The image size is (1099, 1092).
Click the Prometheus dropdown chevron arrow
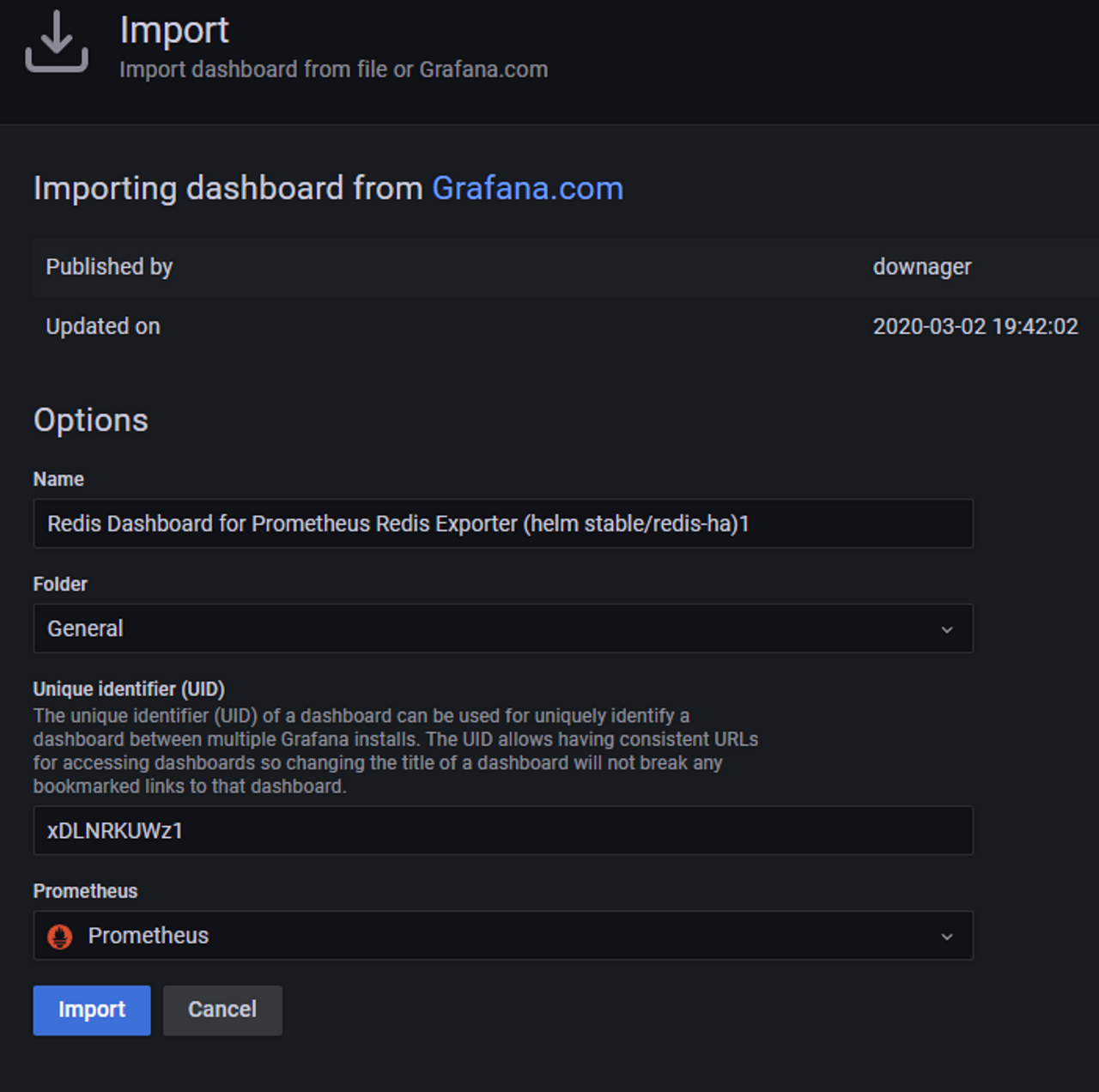click(x=947, y=936)
